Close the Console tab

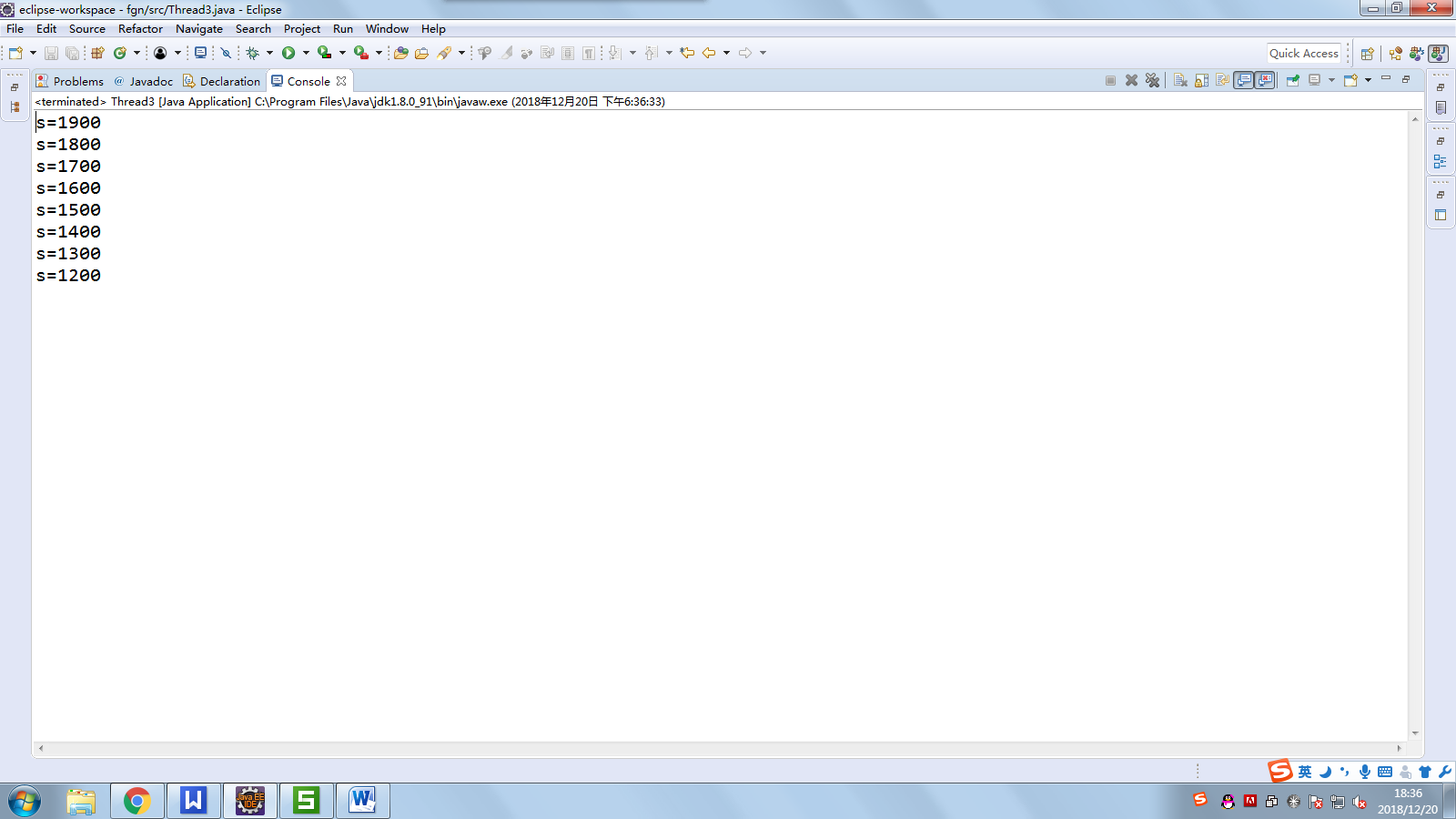click(x=341, y=81)
